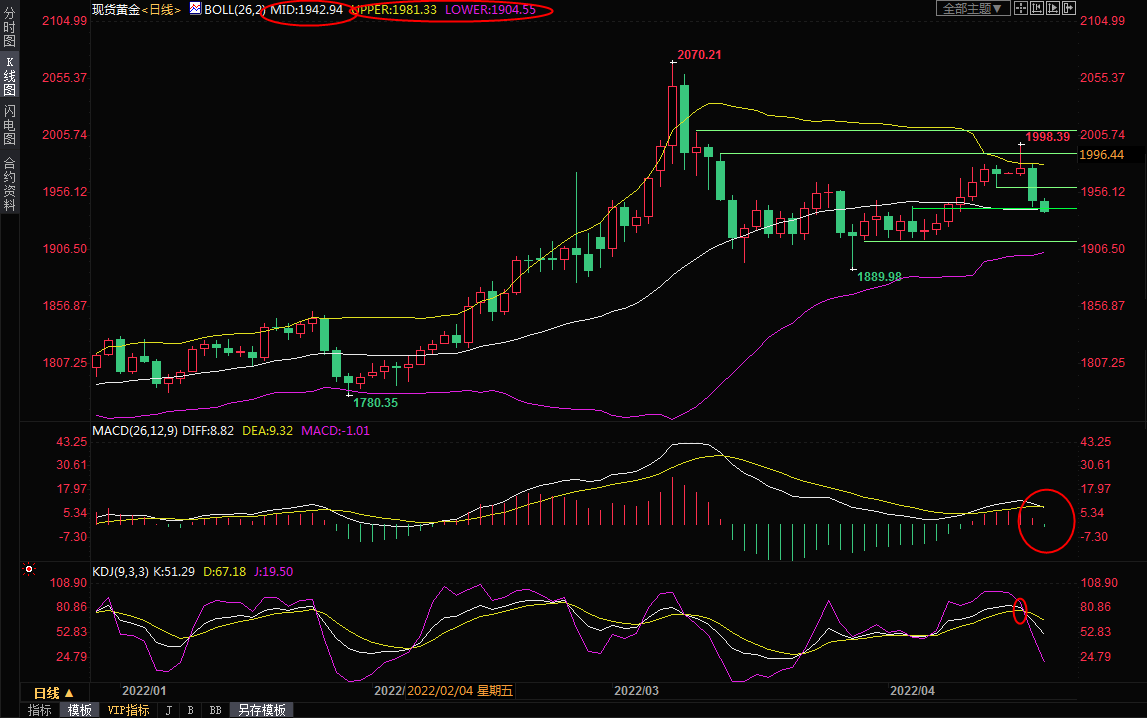Click the vertical range measure icon
This screenshot has width=1147, height=718.
[1037, 8]
